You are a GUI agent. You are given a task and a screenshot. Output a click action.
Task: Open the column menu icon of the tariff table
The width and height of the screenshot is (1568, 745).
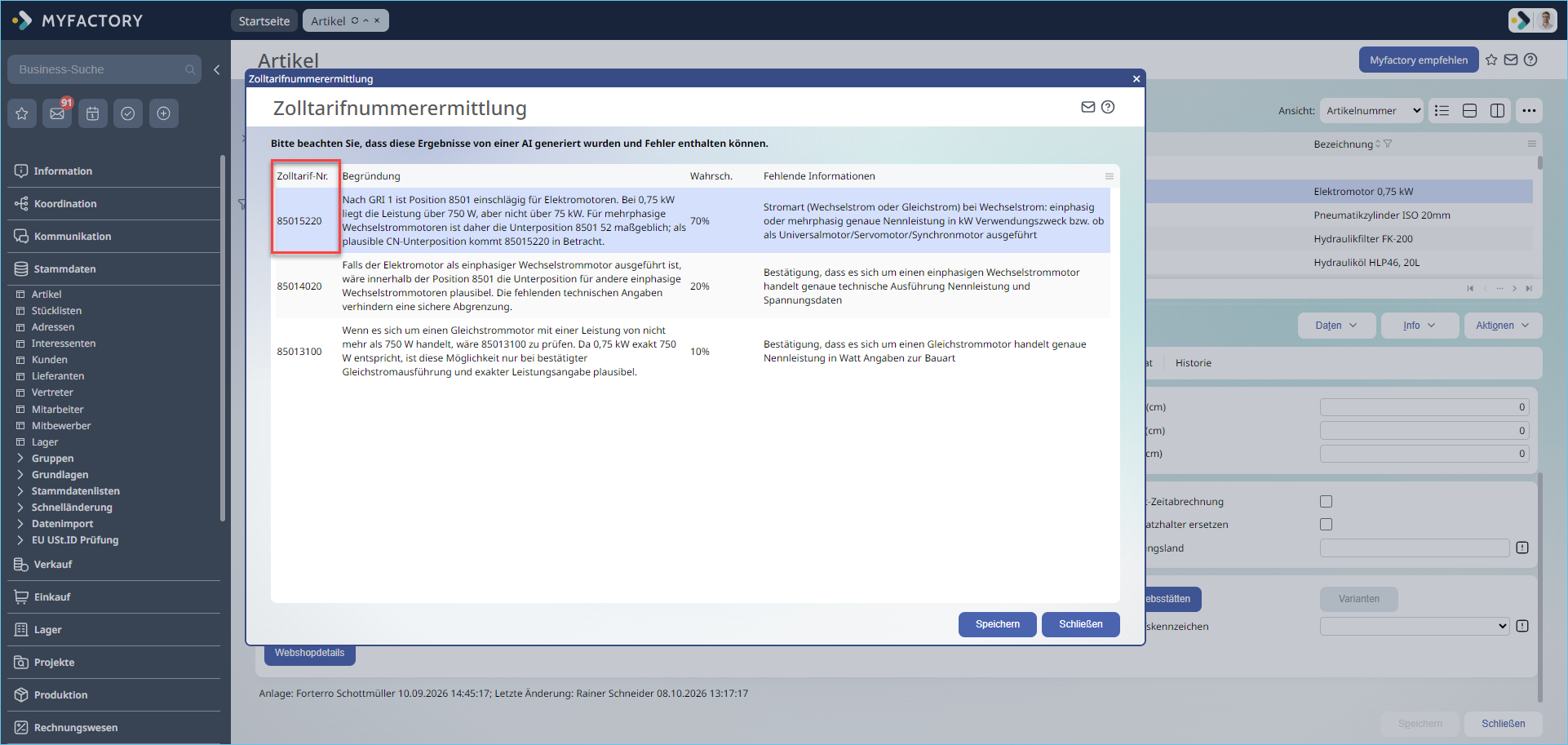1110,176
